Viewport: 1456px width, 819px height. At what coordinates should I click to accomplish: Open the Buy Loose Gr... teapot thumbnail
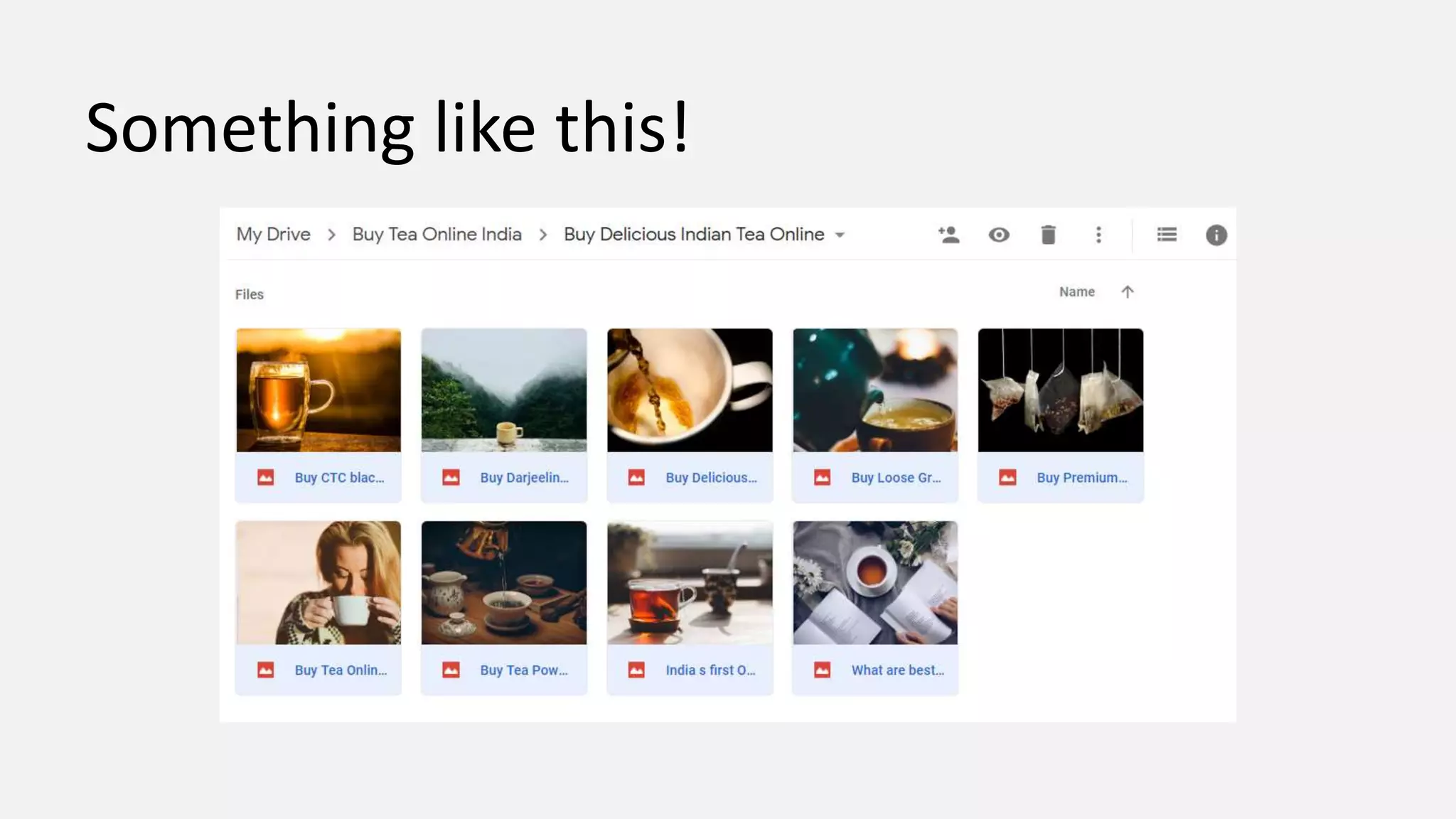click(x=875, y=390)
